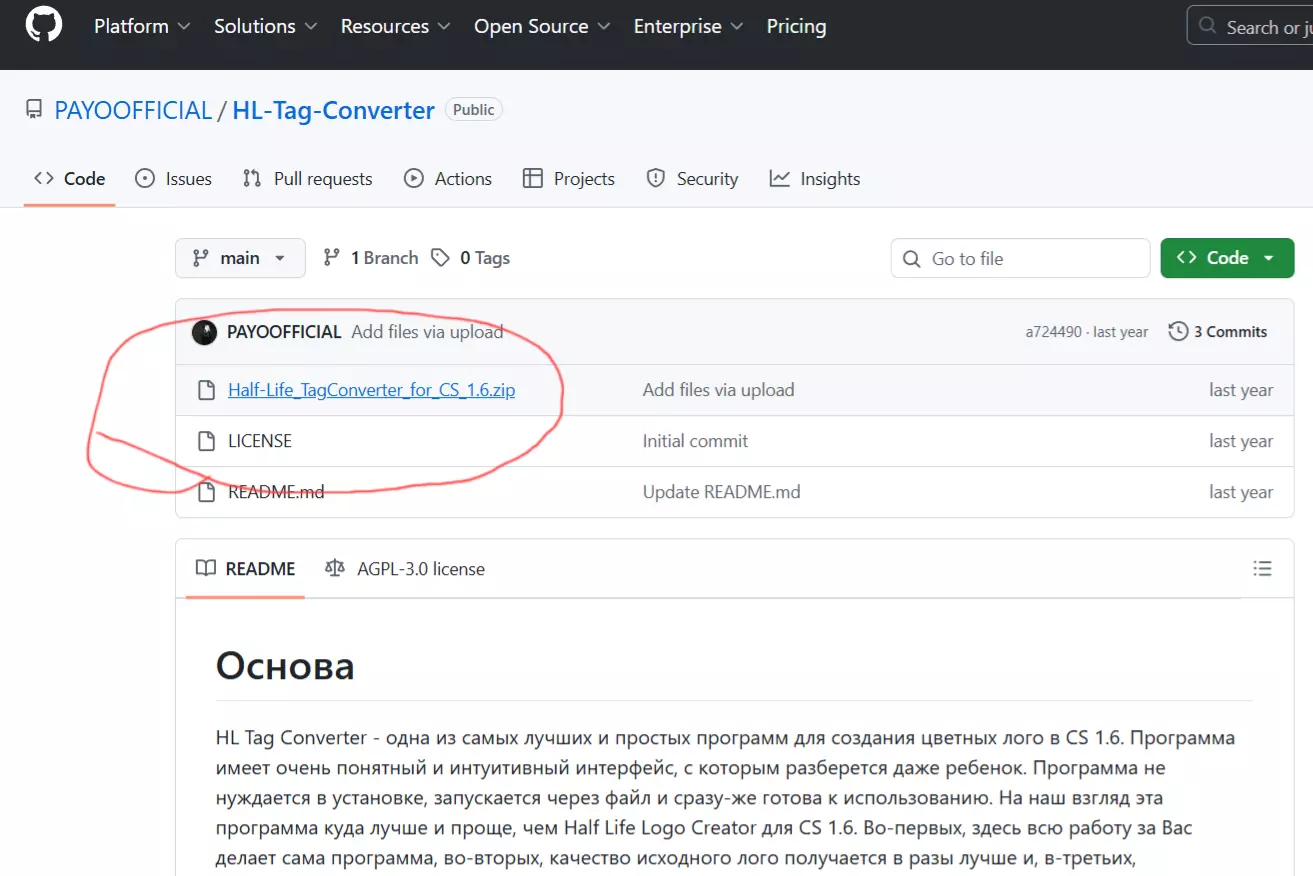Screen dimensions: 1313x876
Task: Open the PAYOOFFICIAL owner profile link
Action: 133,110
